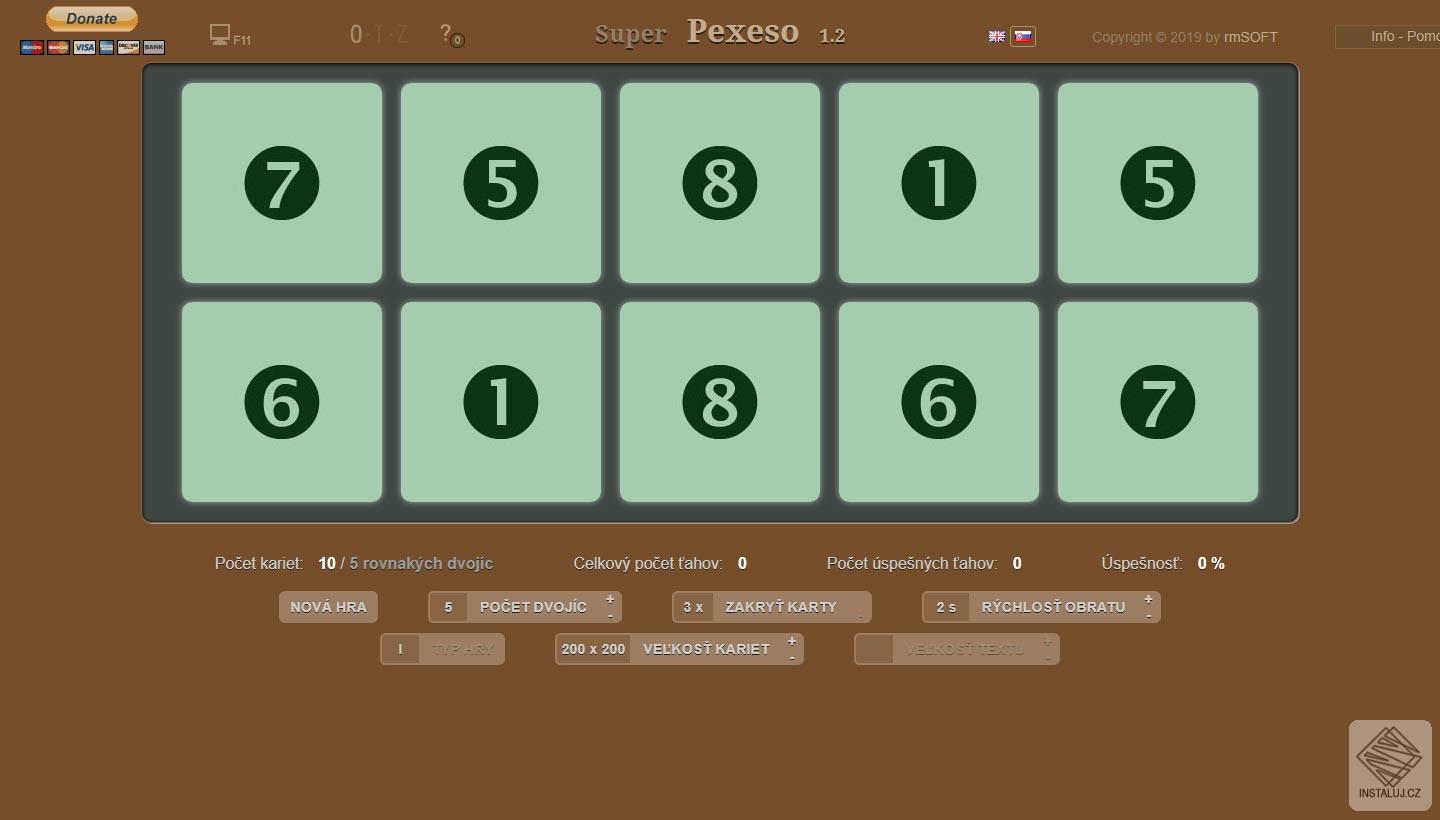
Task: Decrease Veľkosť kariet with the minus
Action: click(792, 657)
